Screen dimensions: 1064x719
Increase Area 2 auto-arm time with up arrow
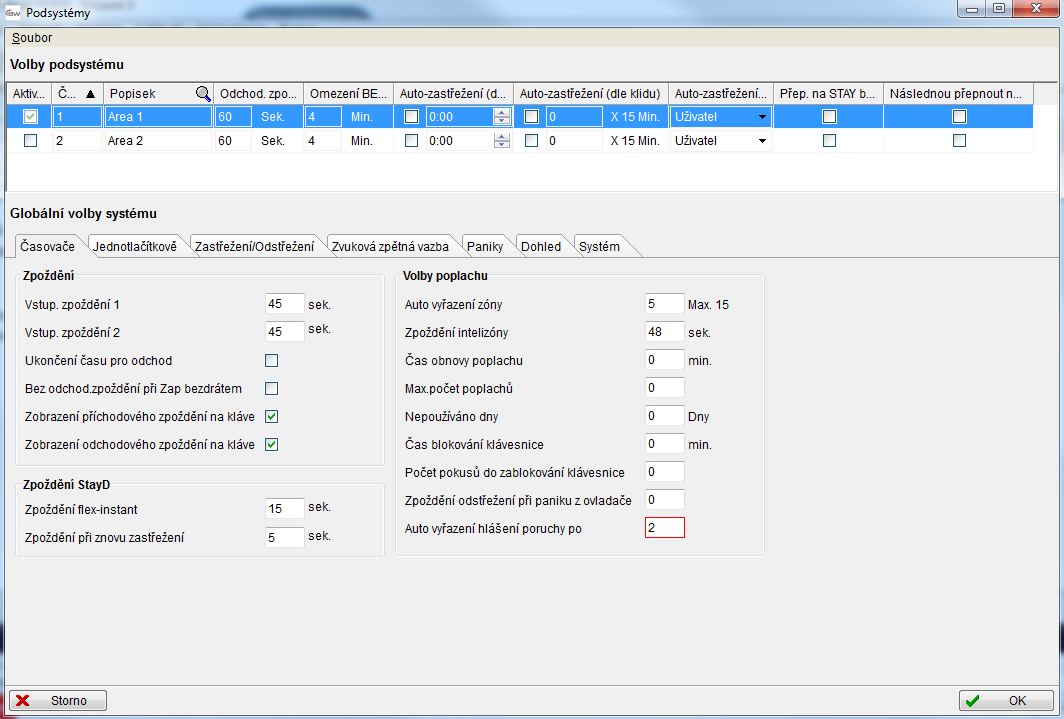pos(502,137)
